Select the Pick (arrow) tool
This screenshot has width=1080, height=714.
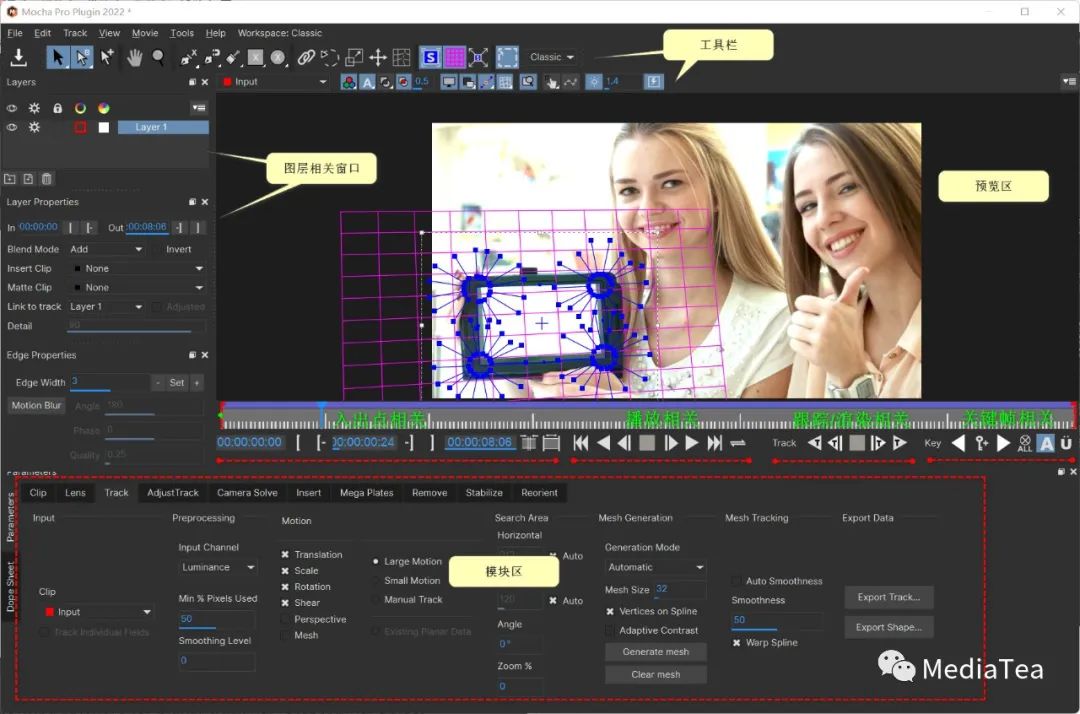click(58, 57)
